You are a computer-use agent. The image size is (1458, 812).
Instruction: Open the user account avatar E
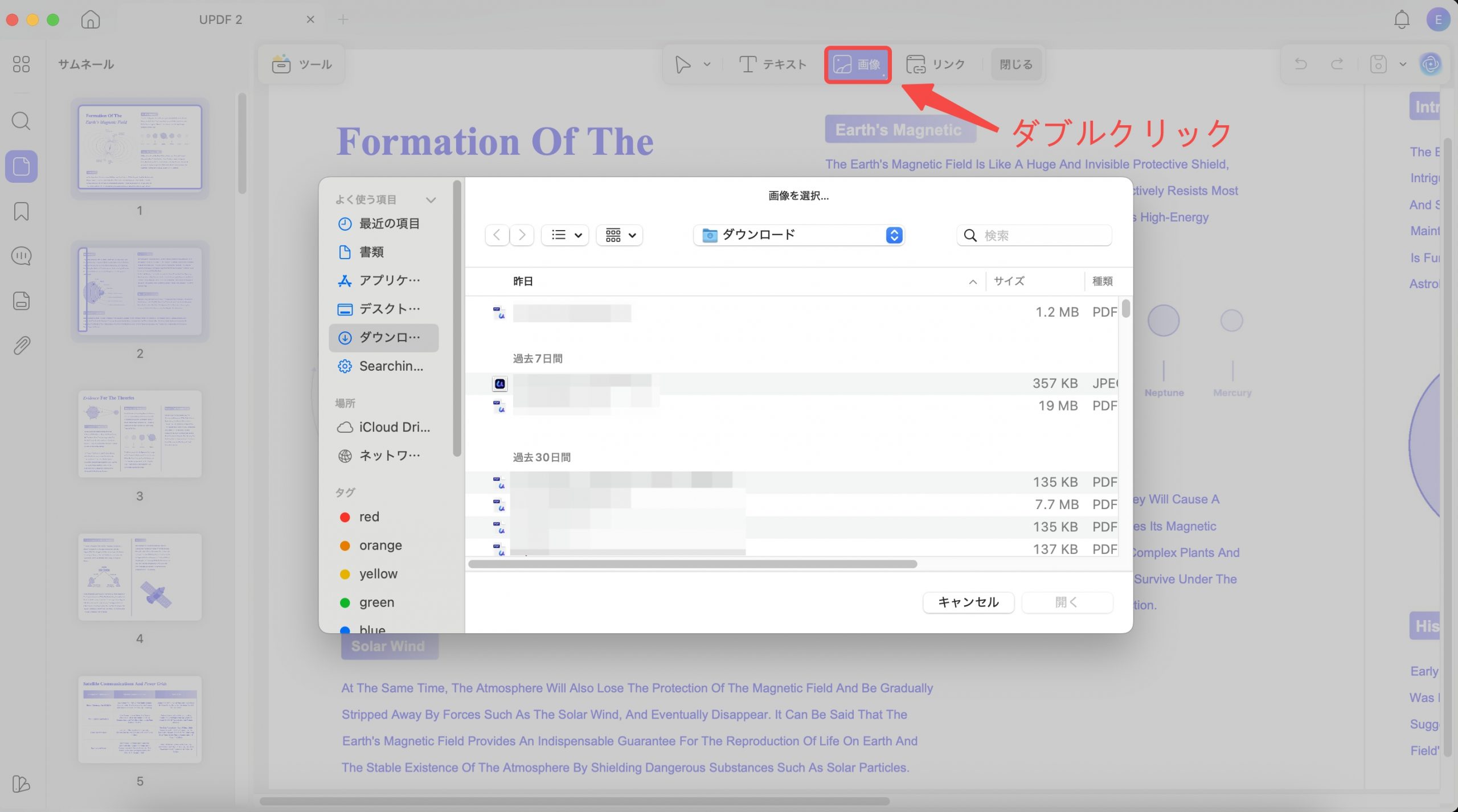pyautogui.click(x=1438, y=19)
